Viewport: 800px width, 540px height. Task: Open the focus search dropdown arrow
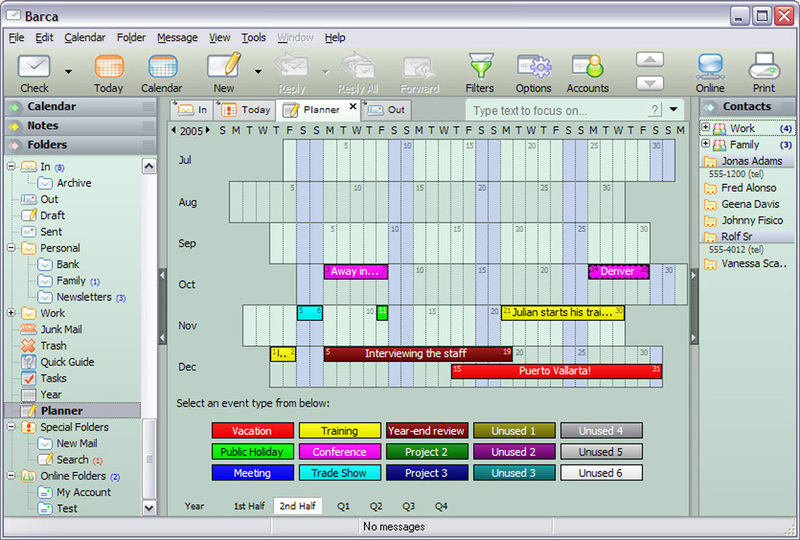click(673, 109)
